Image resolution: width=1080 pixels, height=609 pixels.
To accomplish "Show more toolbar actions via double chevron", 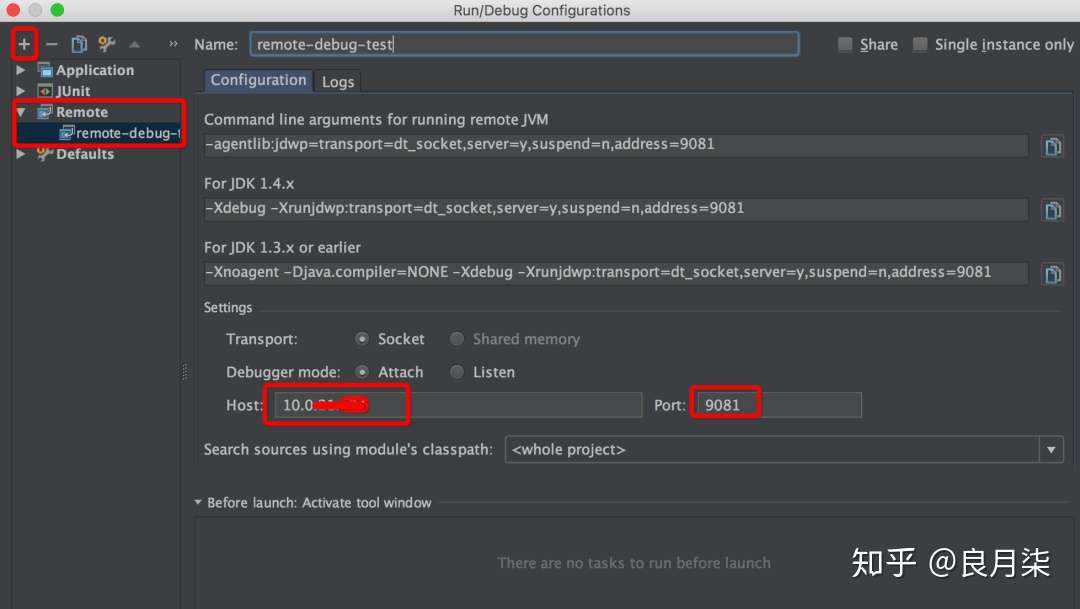I will coord(173,44).
